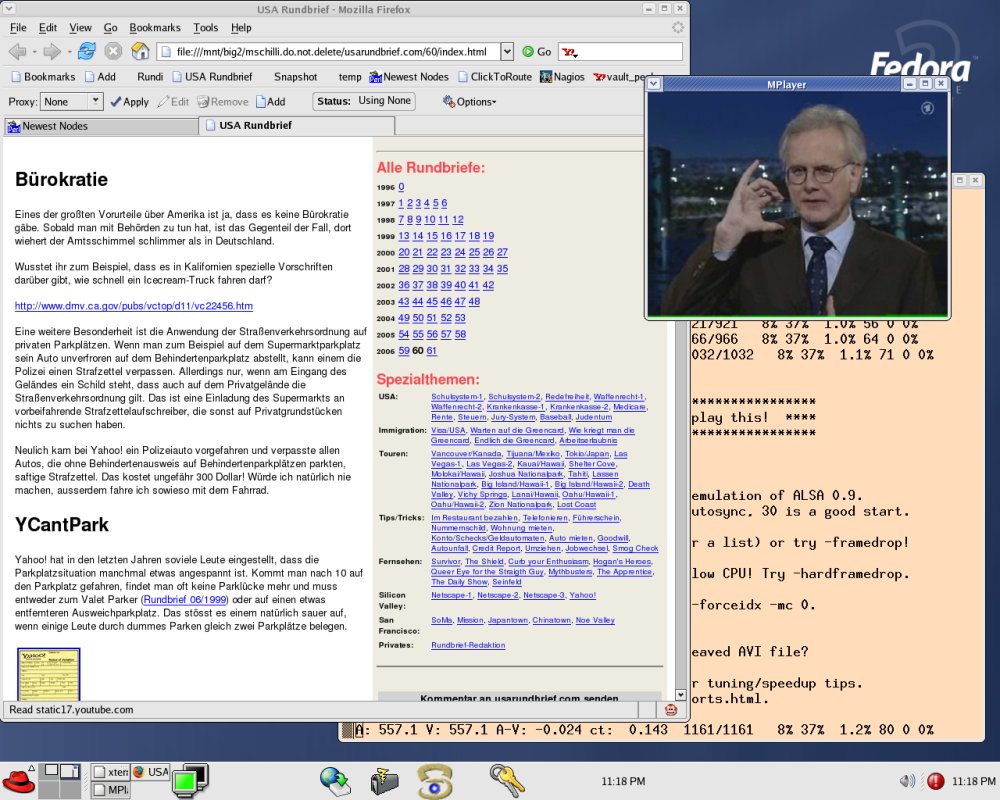Open the dmv.ca.gov vctop link
This screenshot has height=800, width=1000.
tap(134, 305)
